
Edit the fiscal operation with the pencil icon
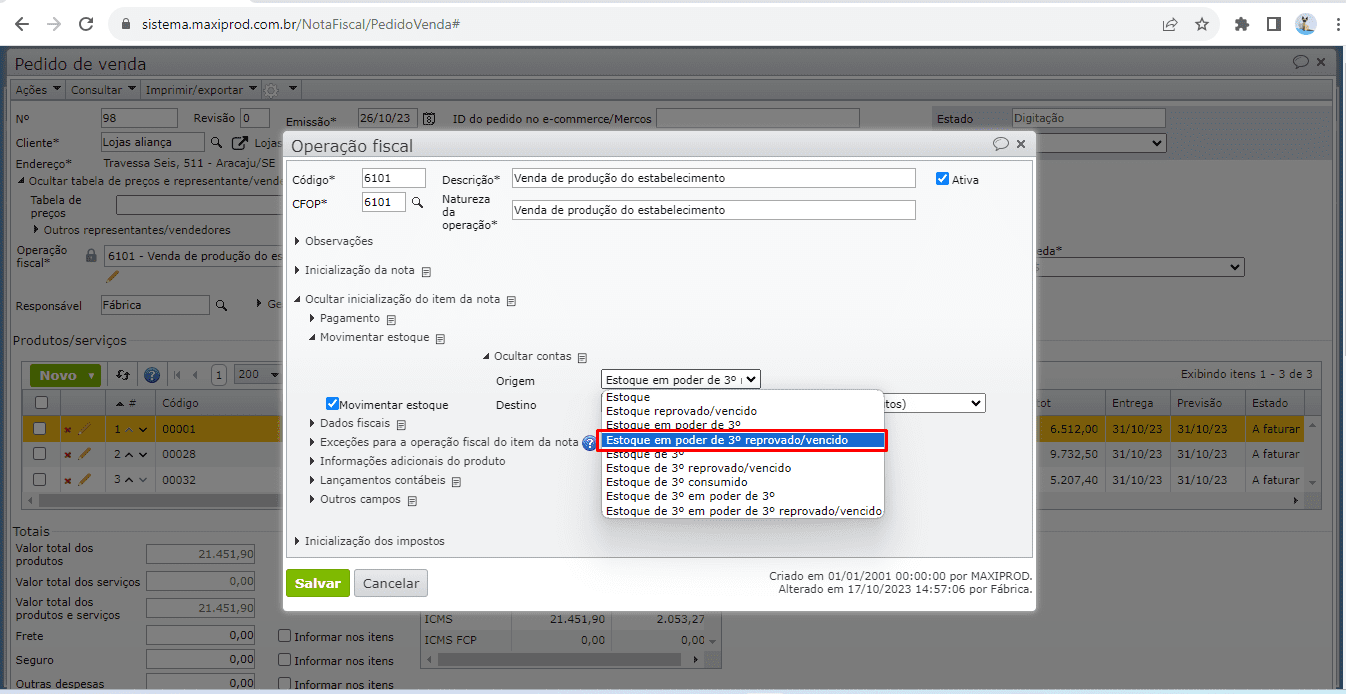tap(112, 276)
